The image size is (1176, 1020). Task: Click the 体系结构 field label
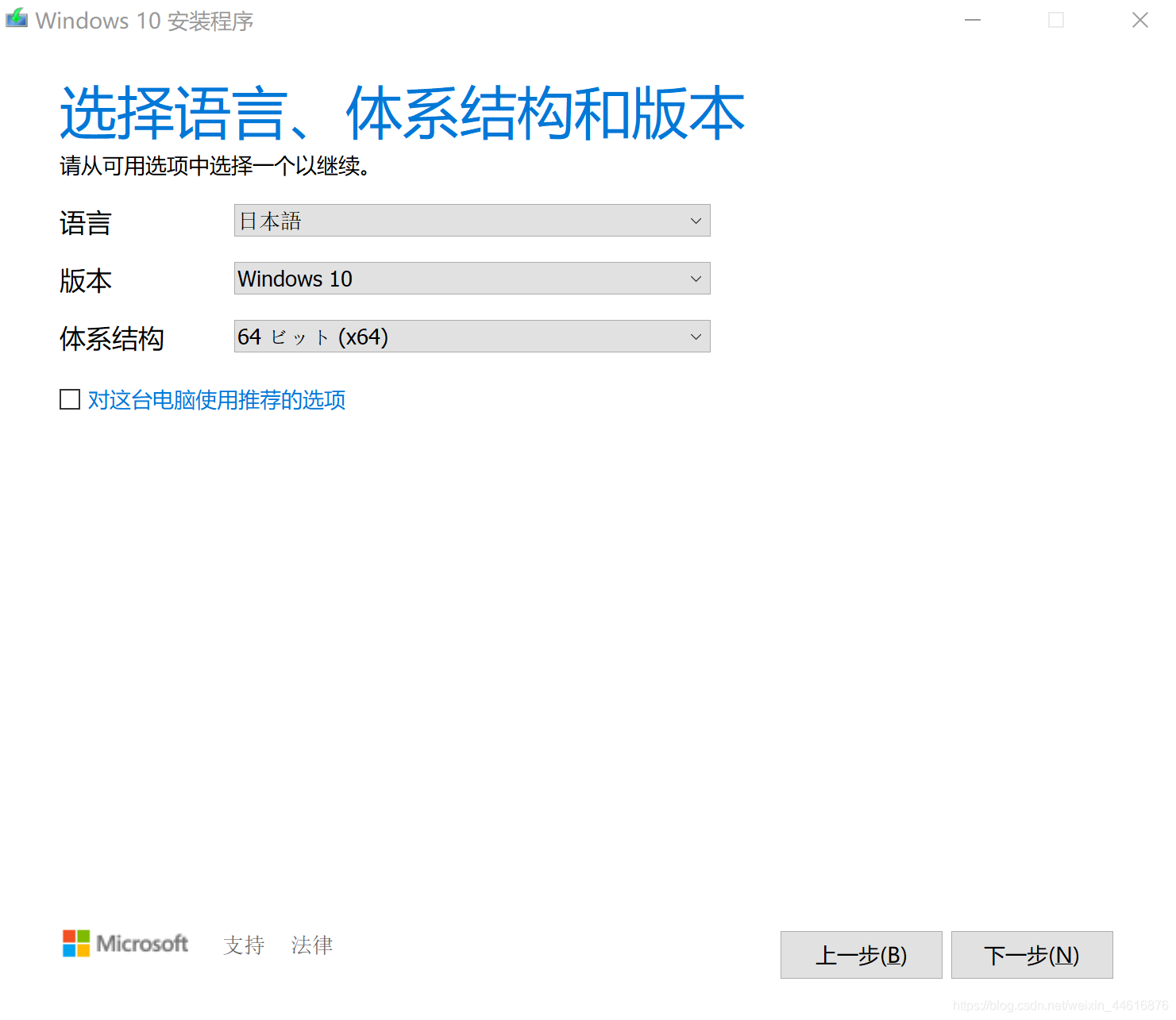pyautogui.click(x=112, y=339)
